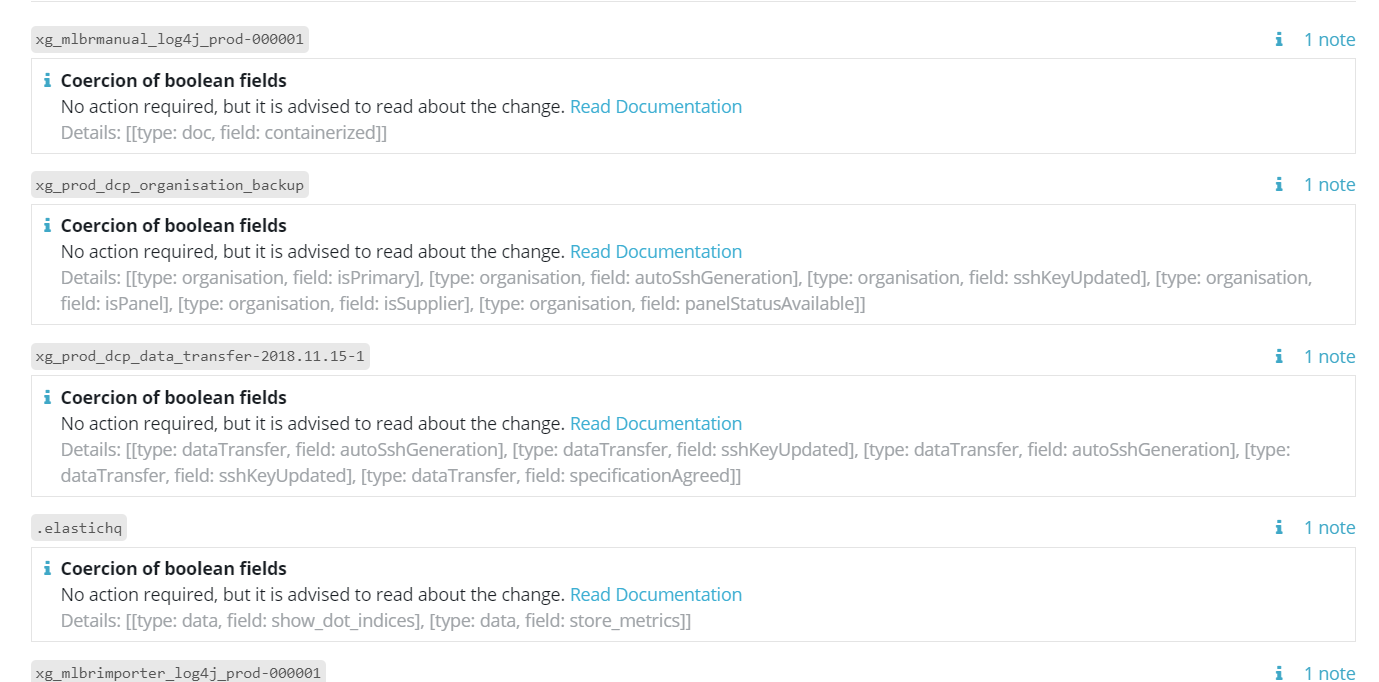The image size is (1379, 682).
Task: Open Read Documentation link for organisation backup index
Action: 655,252
